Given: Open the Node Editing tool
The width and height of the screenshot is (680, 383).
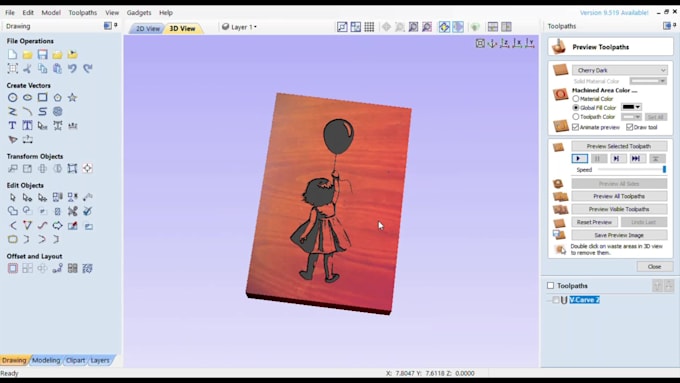Looking at the screenshot, I should click(27, 197).
